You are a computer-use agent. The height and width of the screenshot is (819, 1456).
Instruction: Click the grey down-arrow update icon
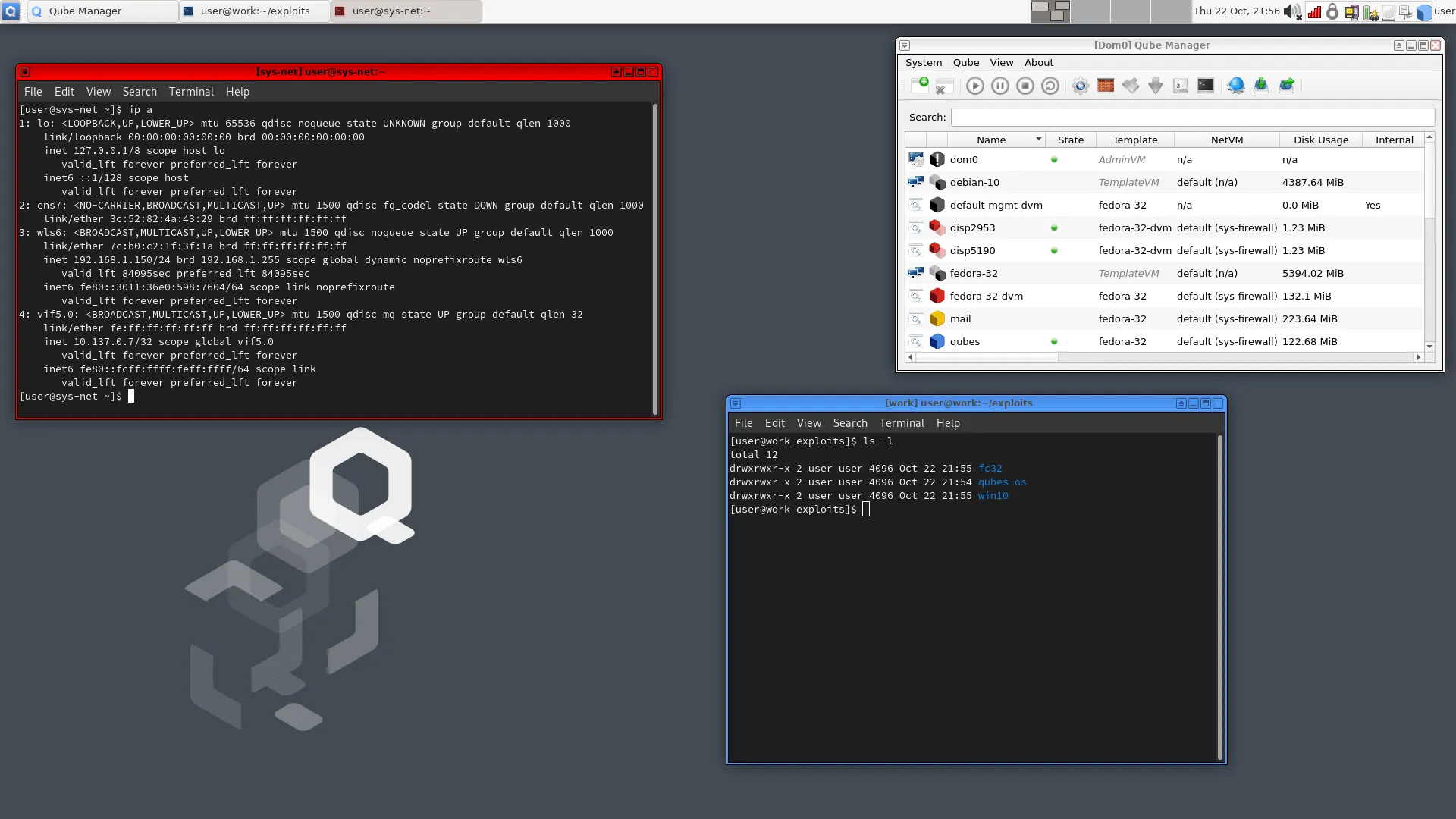pyautogui.click(x=1156, y=86)
